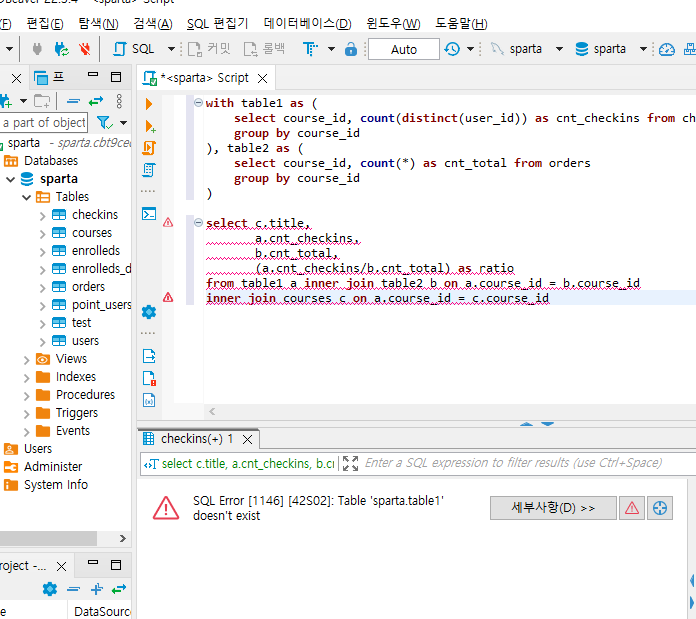
Task: Click the red warning icon beside 세부사항
Action: [632, 508]
